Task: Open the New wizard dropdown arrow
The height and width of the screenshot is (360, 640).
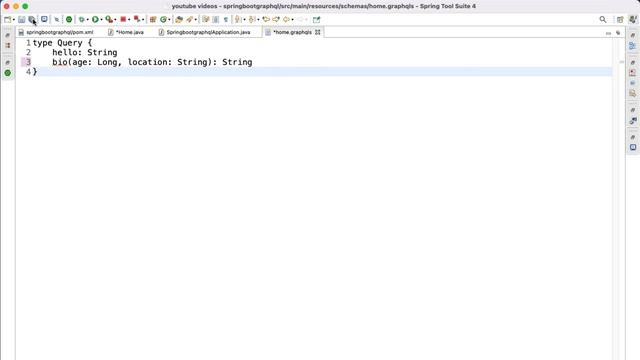Action: (13, 20)
